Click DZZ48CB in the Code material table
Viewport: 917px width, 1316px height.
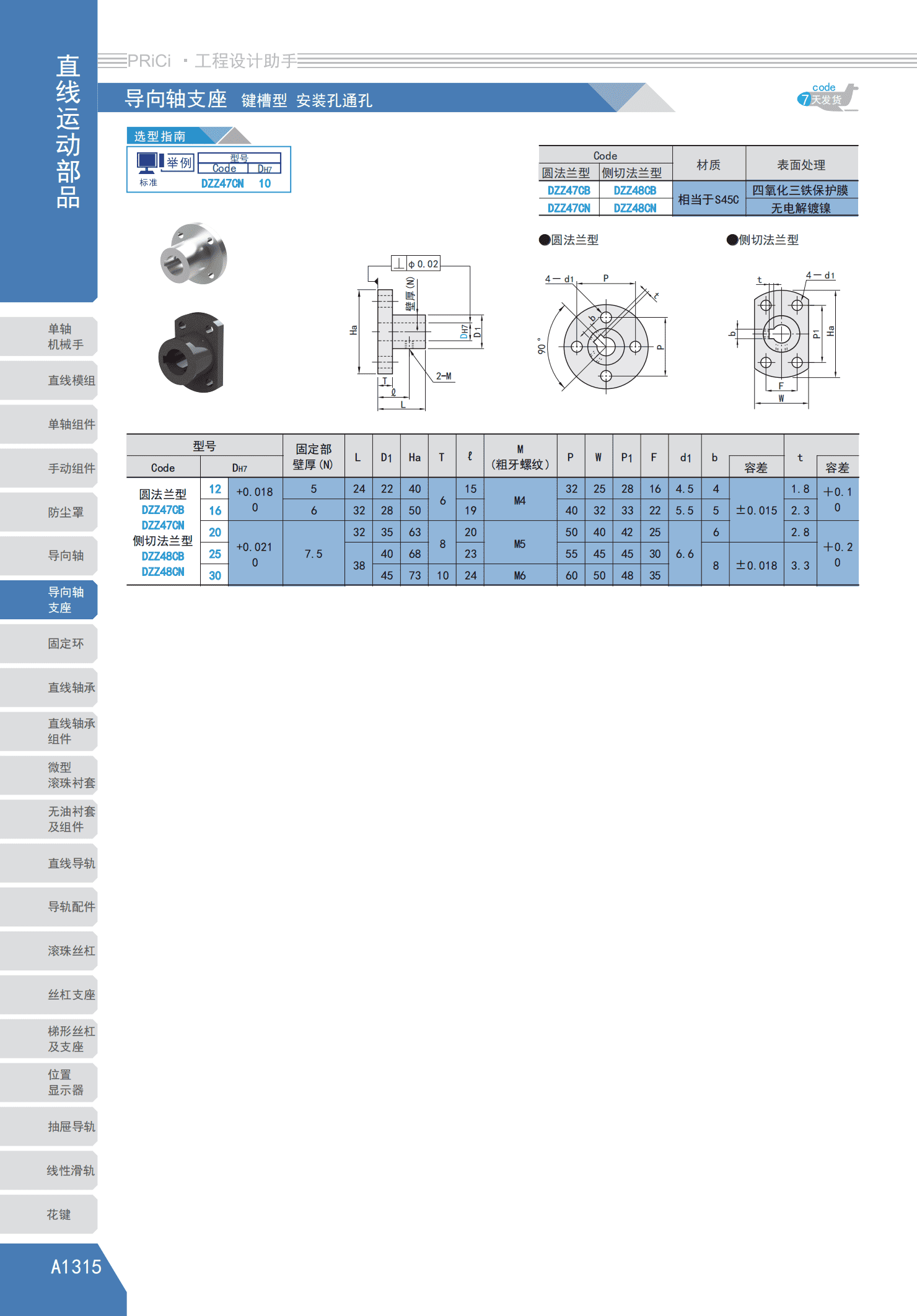(635, 190)
